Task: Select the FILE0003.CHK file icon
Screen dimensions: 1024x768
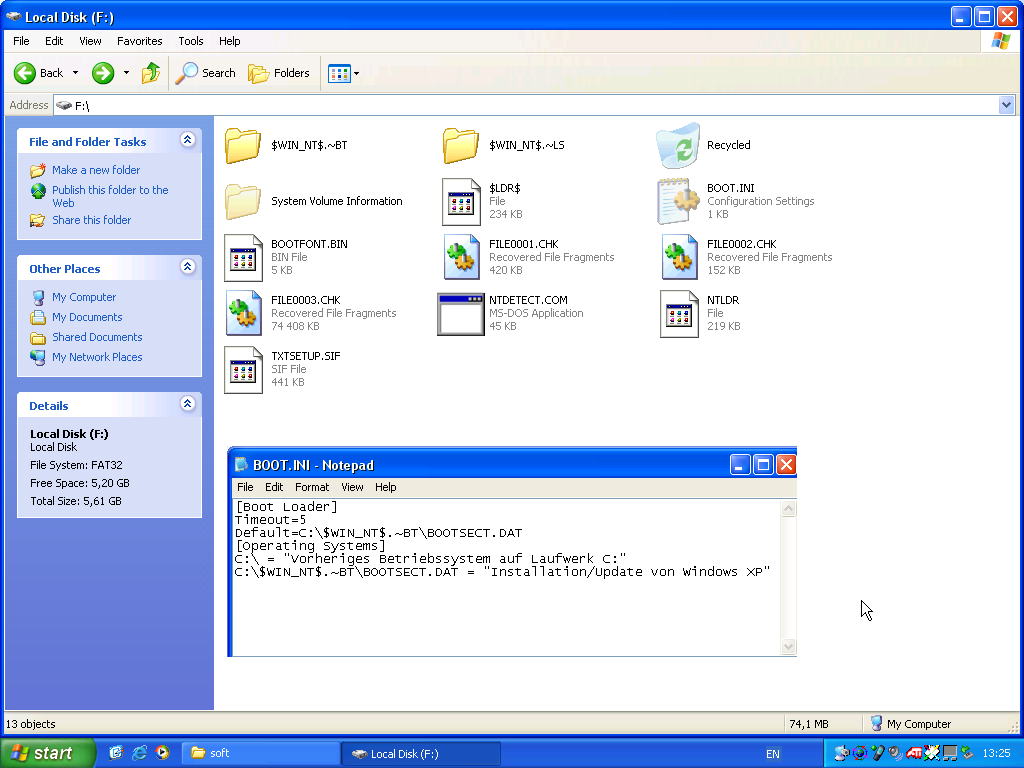Action: [x=243, y=313]
